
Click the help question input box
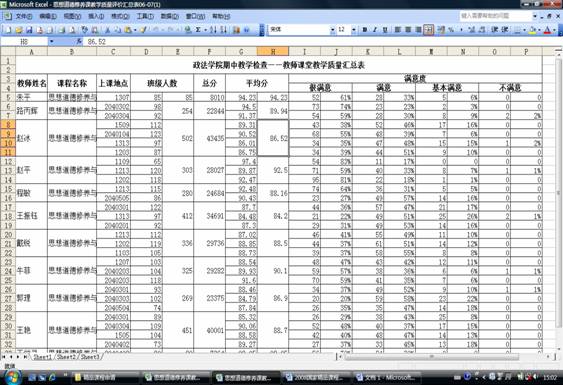[495, 16]
